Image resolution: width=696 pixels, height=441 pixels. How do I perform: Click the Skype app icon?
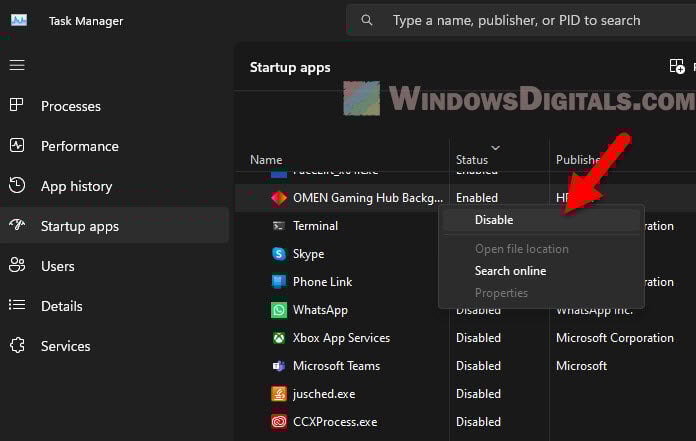[x=279, y=254]
